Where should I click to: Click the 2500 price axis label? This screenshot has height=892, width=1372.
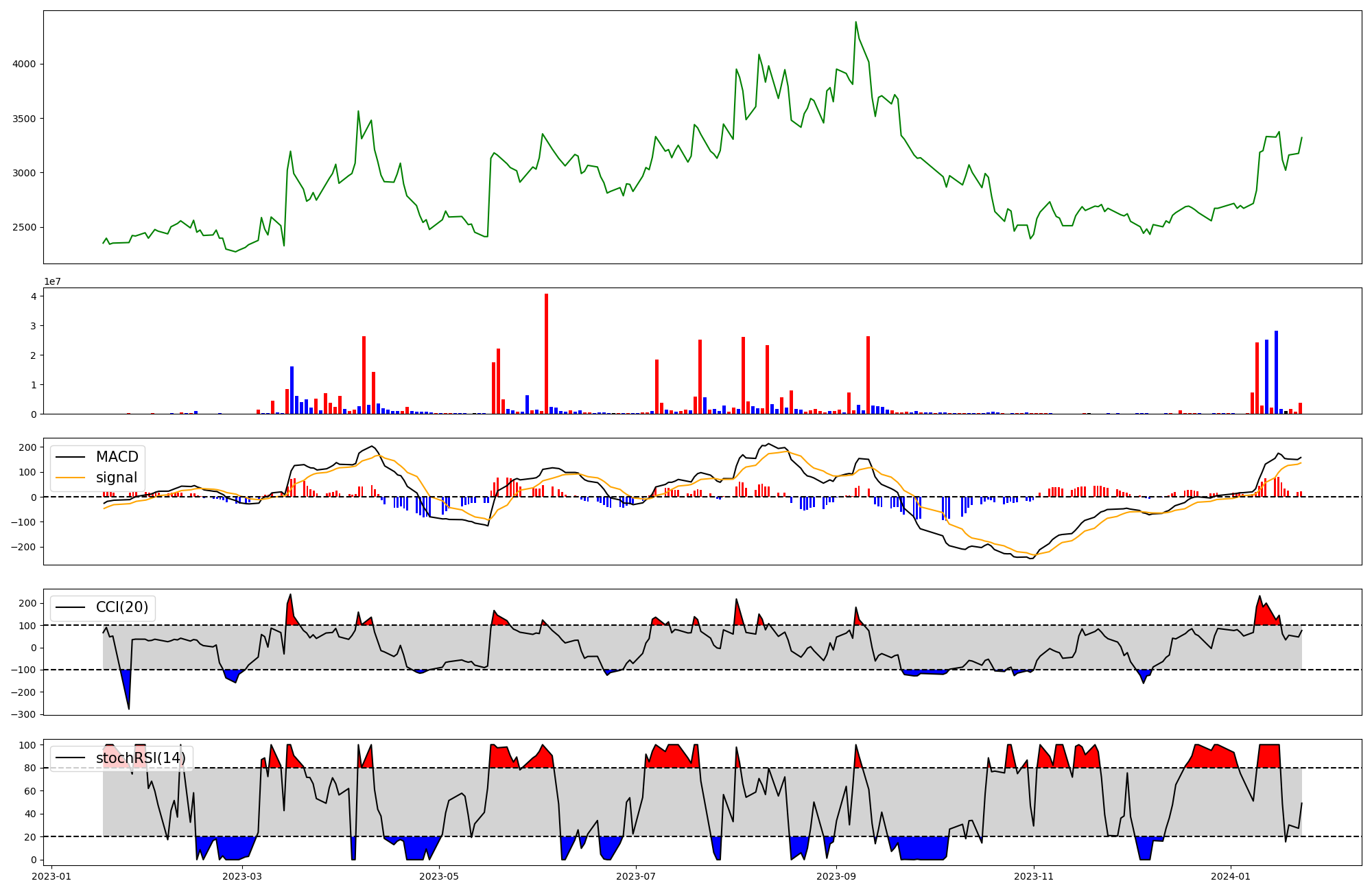25,228
